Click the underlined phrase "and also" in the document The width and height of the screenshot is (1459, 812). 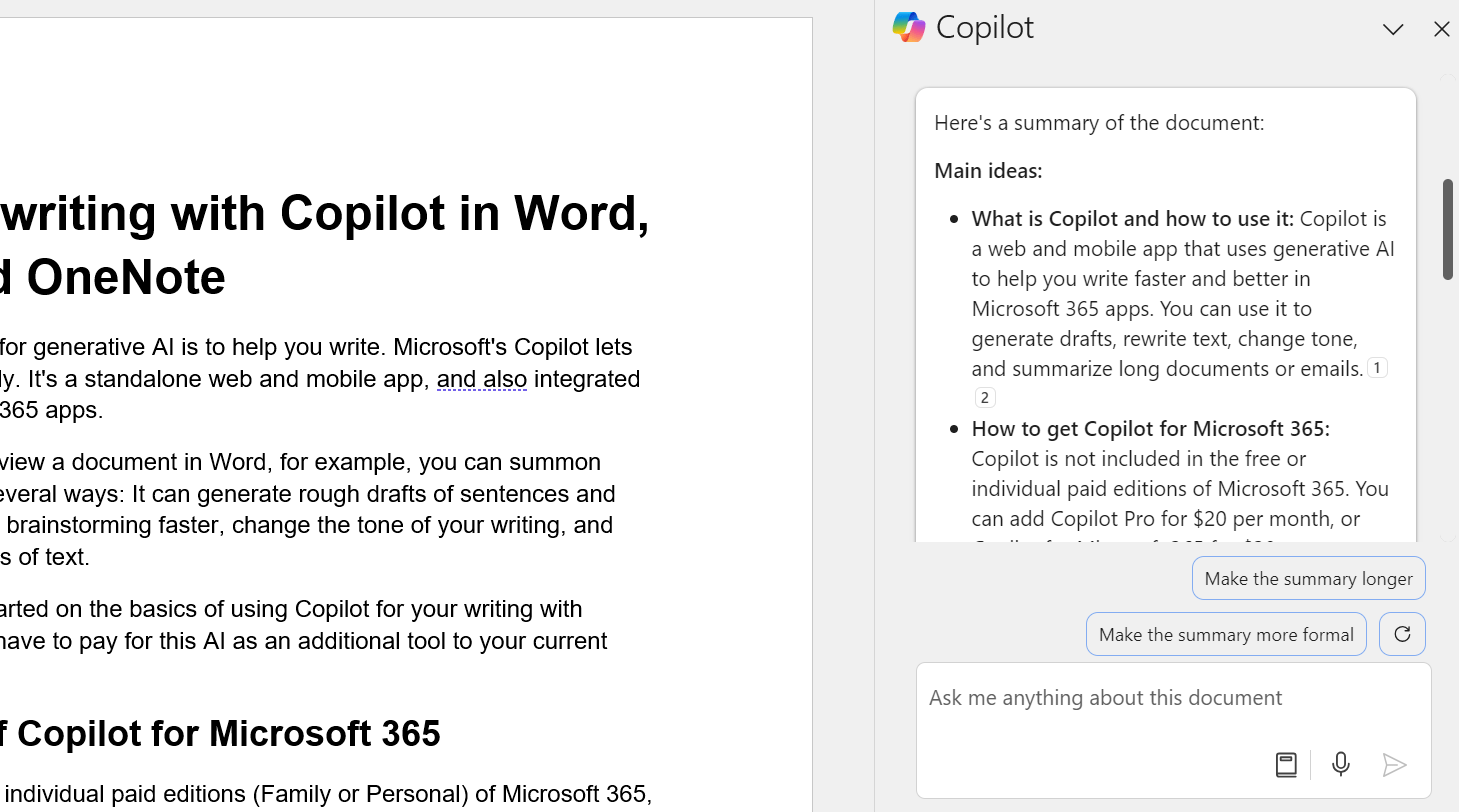tap(481, 379)
